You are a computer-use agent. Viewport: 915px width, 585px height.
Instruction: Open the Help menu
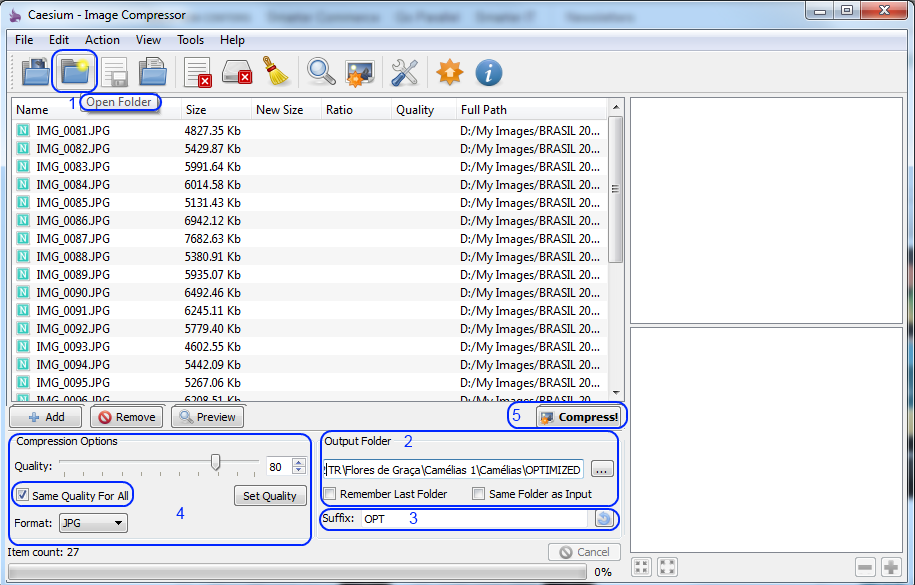(x=232, y=40)
